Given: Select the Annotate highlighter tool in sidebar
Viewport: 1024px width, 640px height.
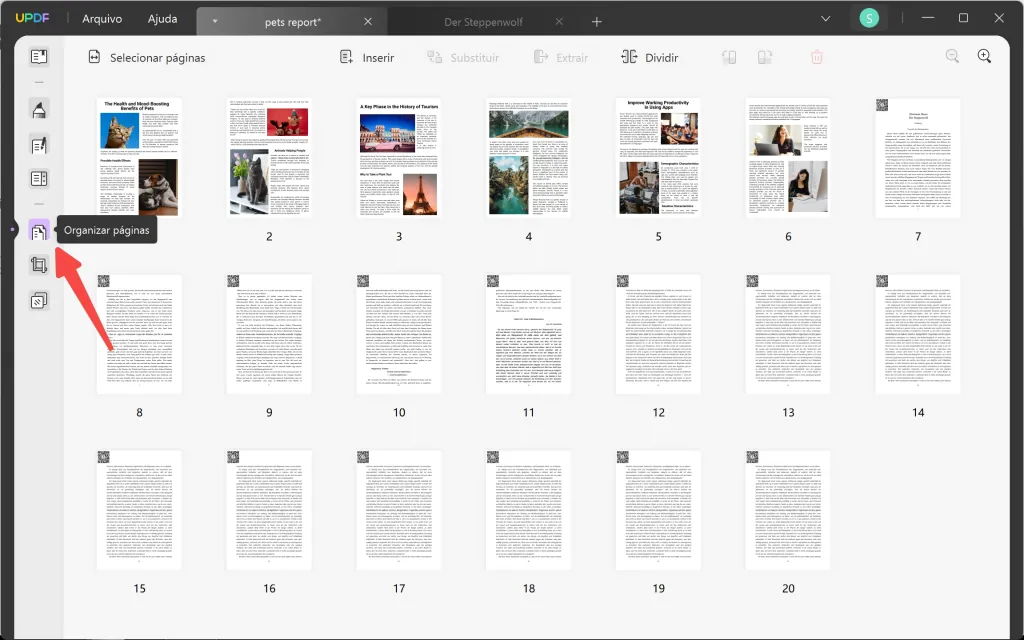Looking at the screenshot, I should [38, 110].
